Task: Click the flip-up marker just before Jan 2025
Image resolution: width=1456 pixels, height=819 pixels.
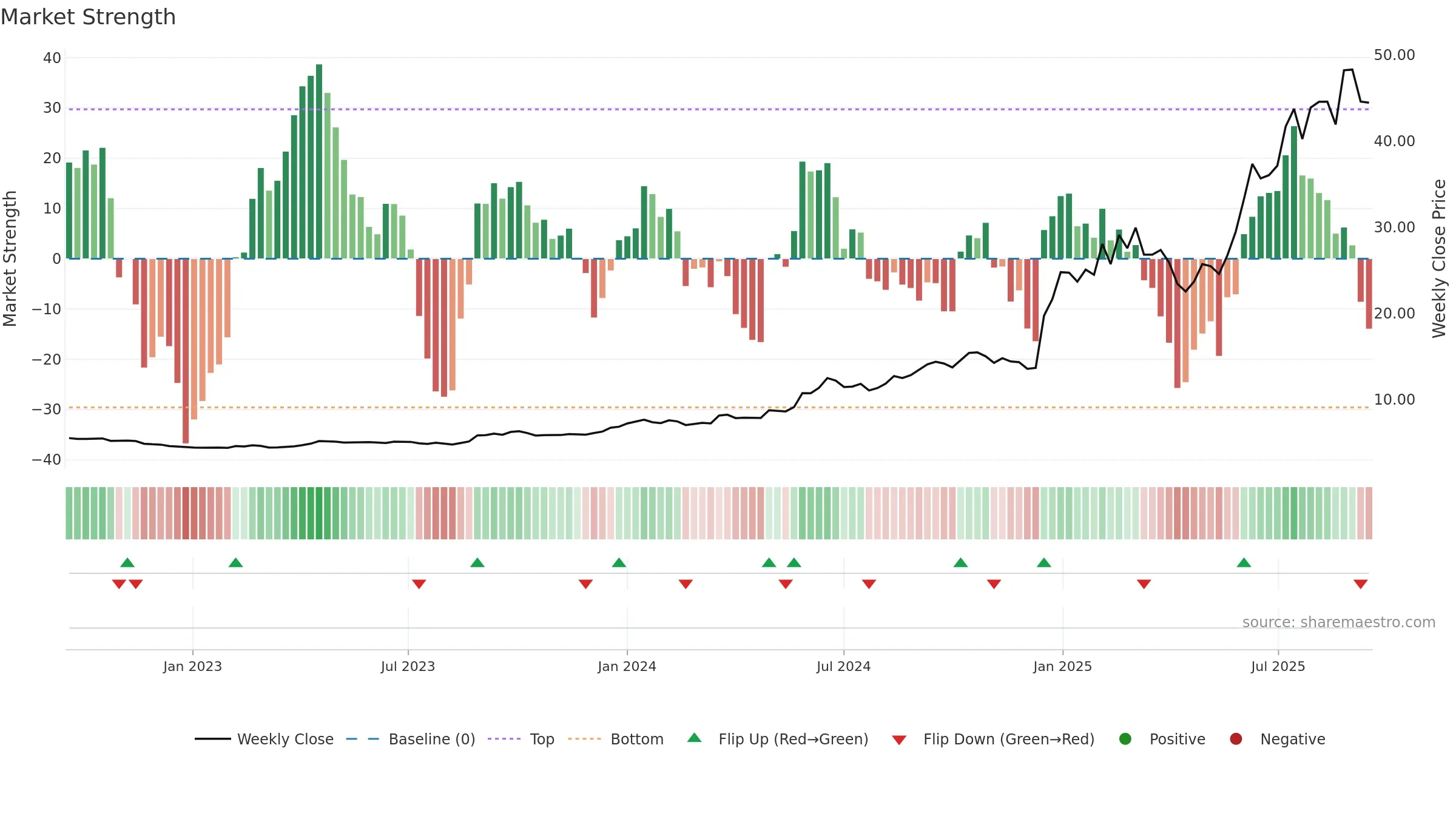Action: coord(1044,562)
